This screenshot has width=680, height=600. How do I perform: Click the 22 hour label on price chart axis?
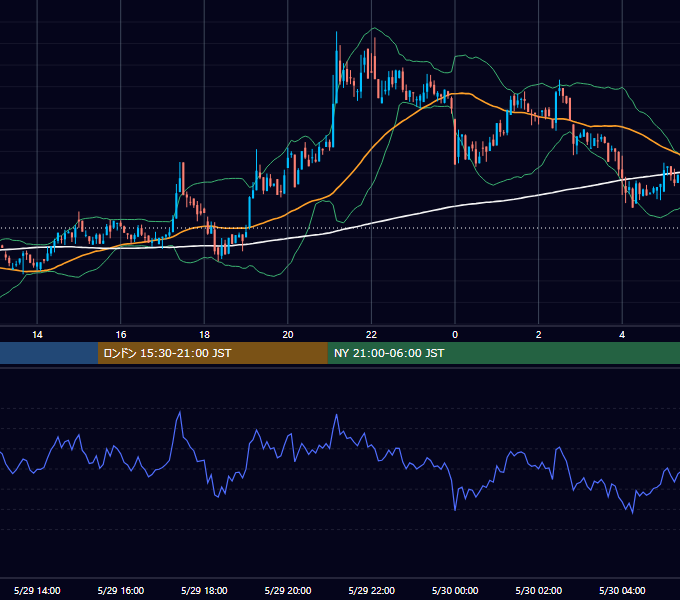coord(371,335)
